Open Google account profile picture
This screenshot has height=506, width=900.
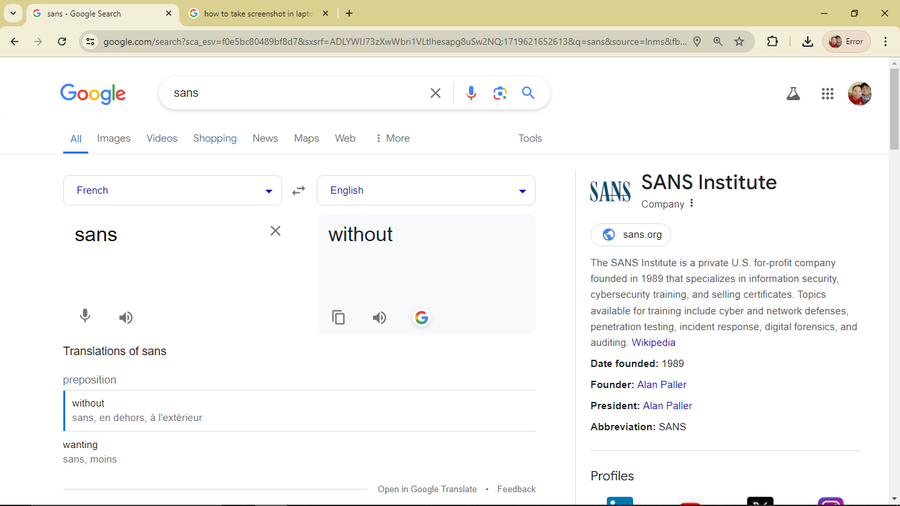(x=859, y=94)
